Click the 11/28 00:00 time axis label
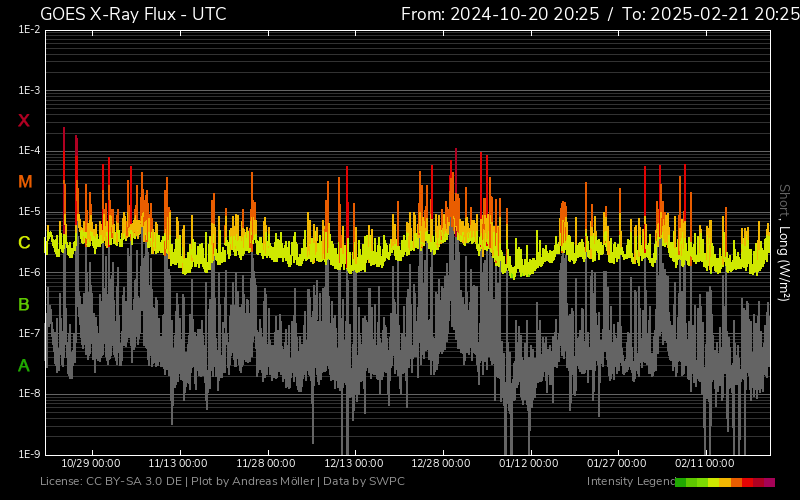This screenshot has height=500, width=800. (265, 463)
